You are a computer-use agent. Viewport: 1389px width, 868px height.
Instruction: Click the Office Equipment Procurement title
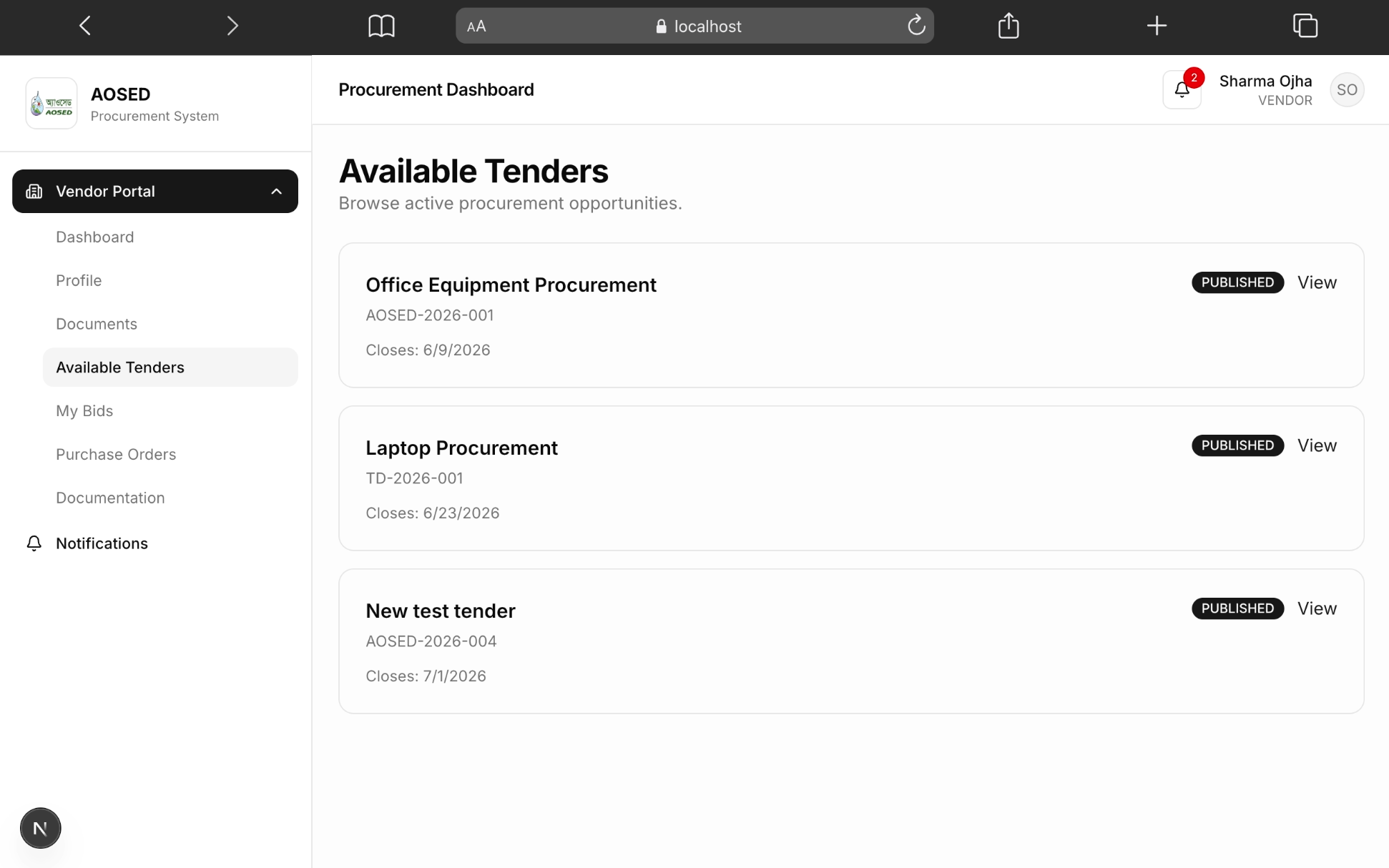(511, 285)
